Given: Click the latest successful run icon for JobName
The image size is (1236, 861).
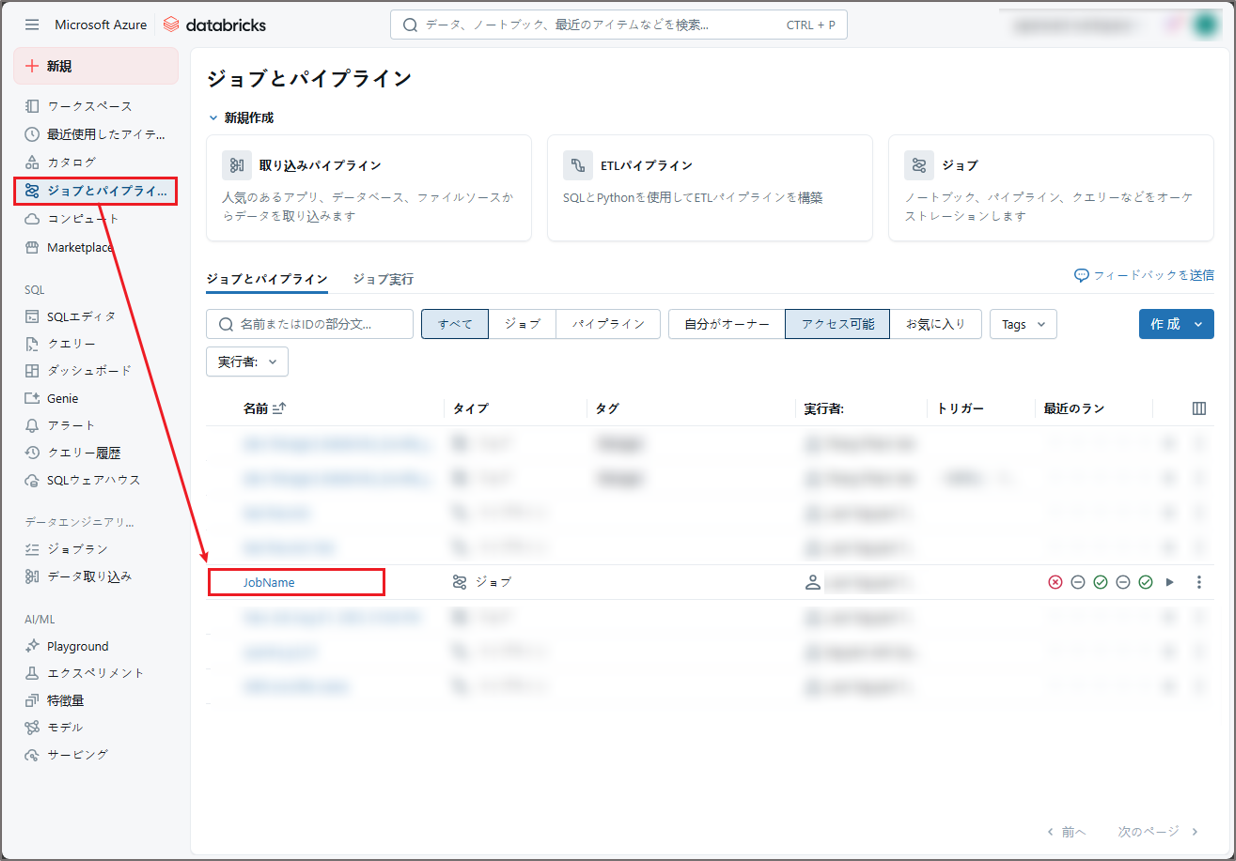Looking at the screenshot, I should (x=1146, y=582).
